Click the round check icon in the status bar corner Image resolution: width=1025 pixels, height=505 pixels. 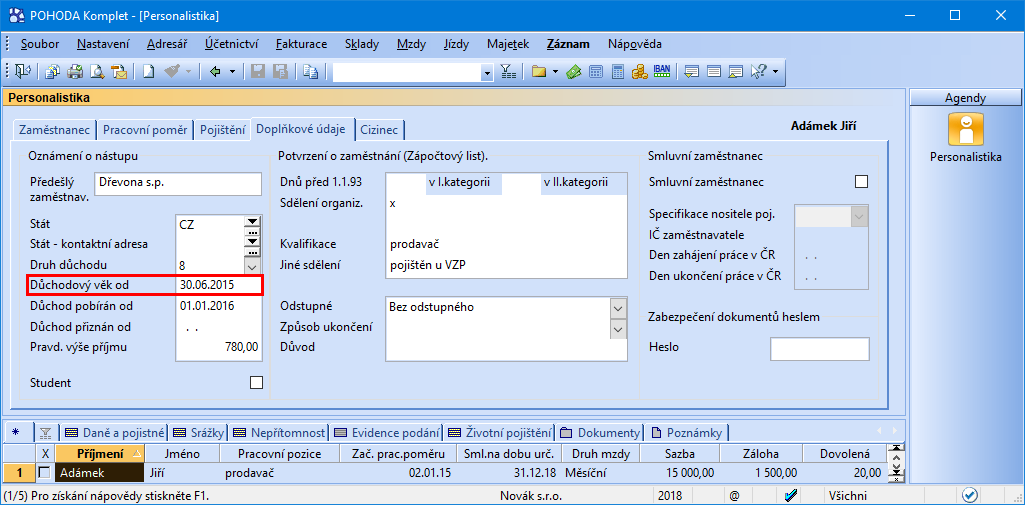(970, 495)
